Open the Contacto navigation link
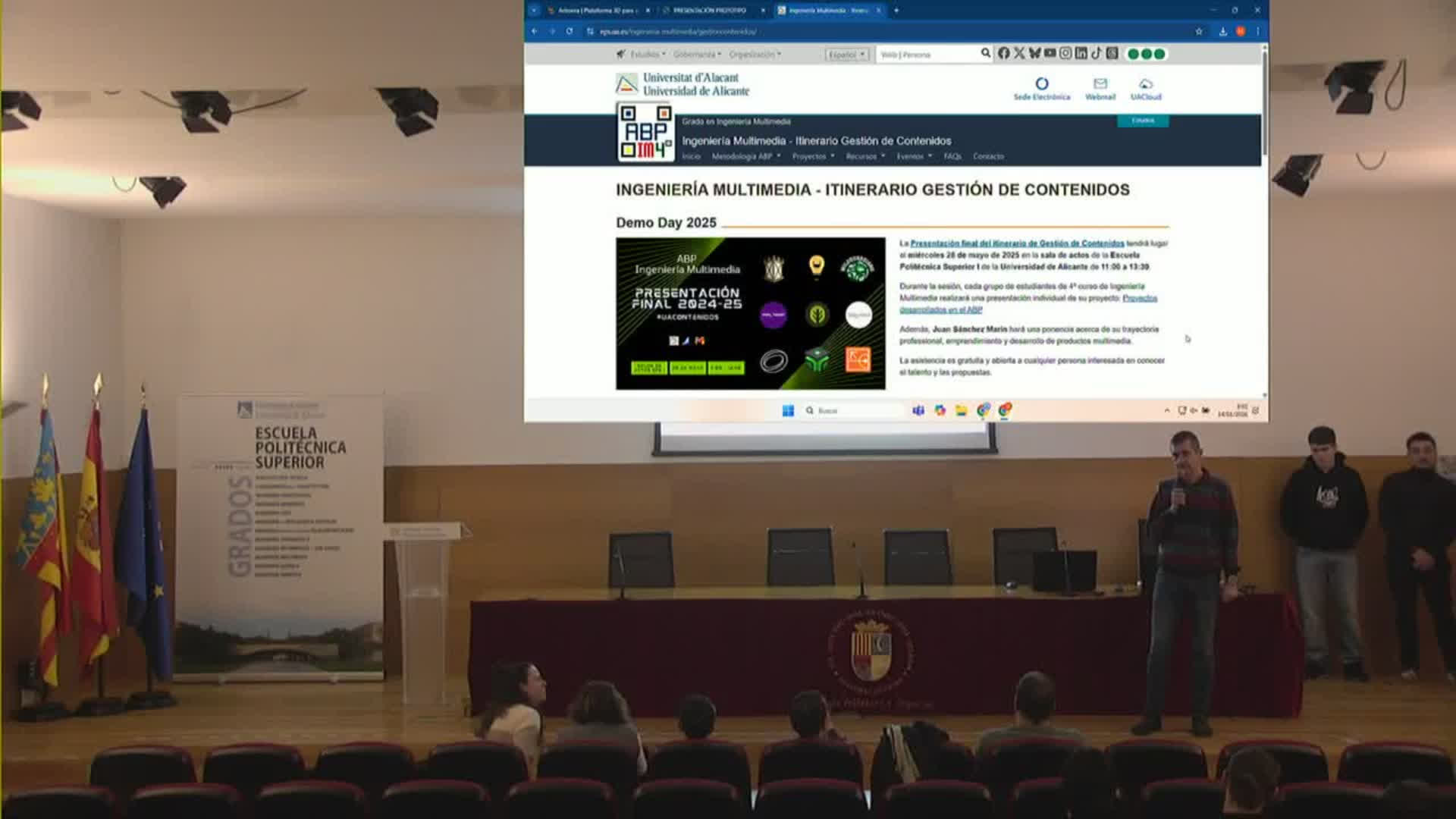1456x819 pixels. (988, 156)
